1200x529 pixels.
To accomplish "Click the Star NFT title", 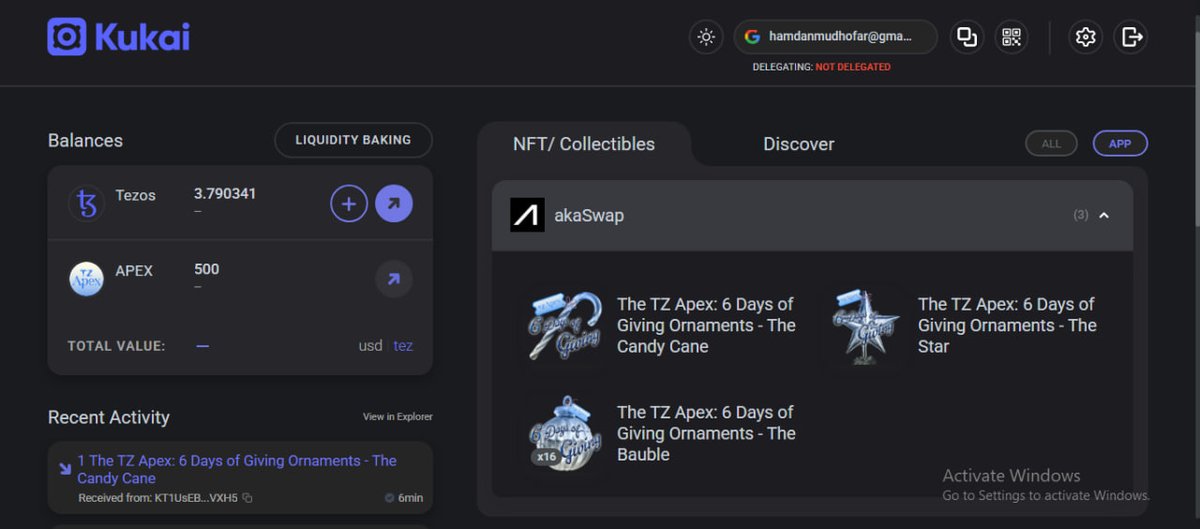I will click(x=1007, y=325).
